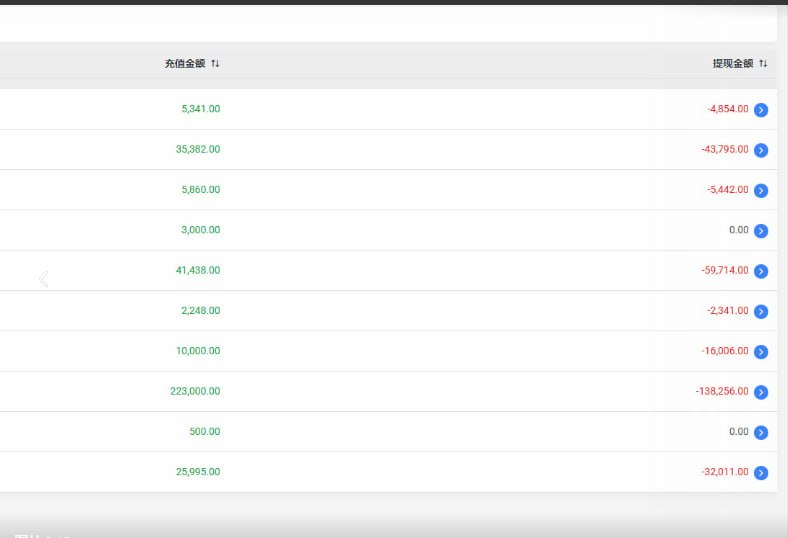788x538 pixels.
Task: Open details arrow for -5,442.00 row
Action: (x=761, y=190)
